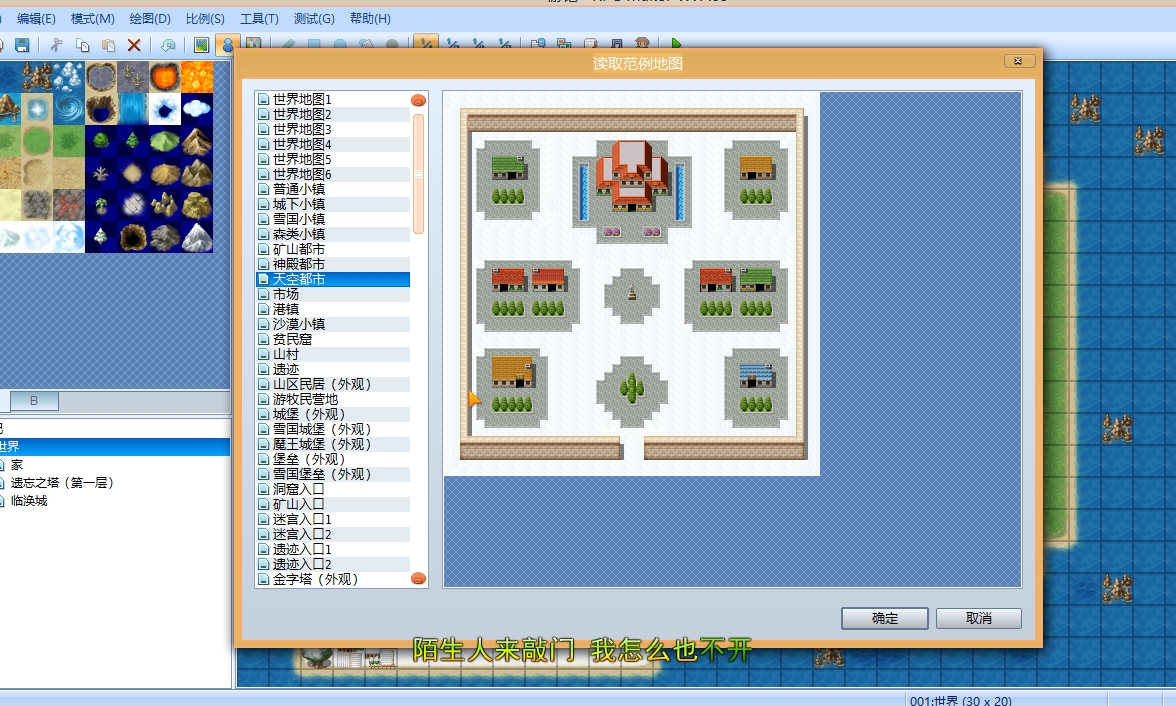Viewport: 1176px width, 706px height.
Task: Select the dark cave hole tile
Action: [x=133, y=236]
